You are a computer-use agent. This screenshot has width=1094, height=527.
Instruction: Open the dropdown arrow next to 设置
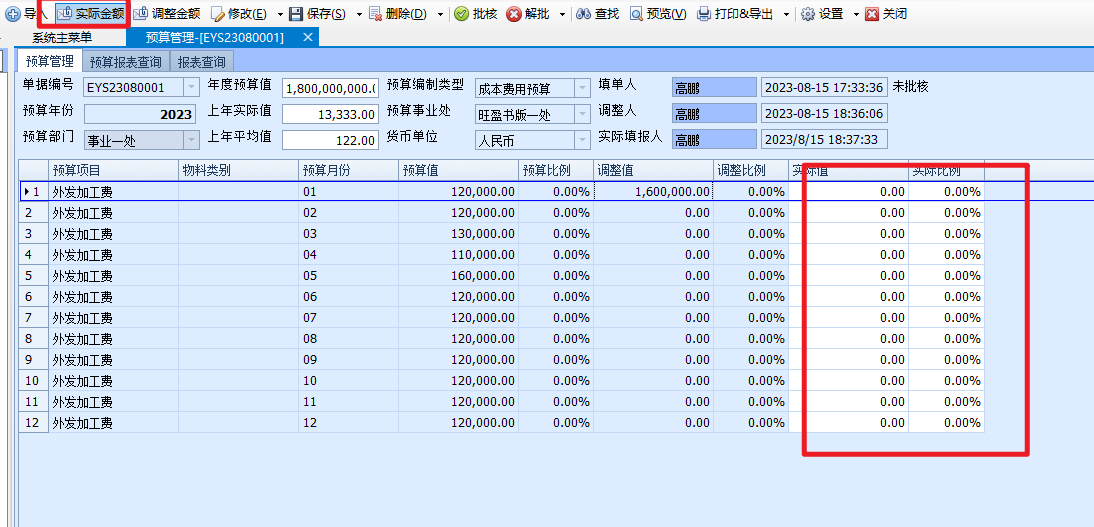856,14
